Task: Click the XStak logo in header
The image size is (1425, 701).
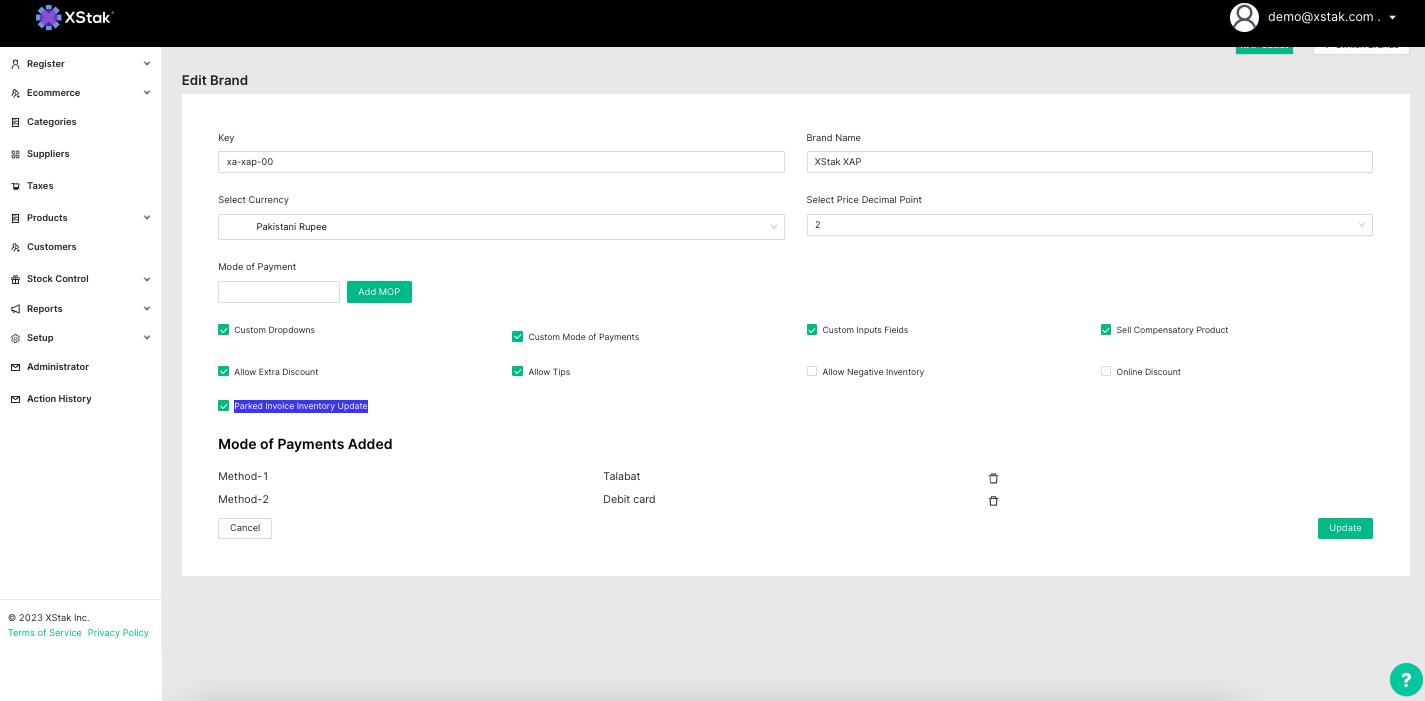Action: point(75,17)
